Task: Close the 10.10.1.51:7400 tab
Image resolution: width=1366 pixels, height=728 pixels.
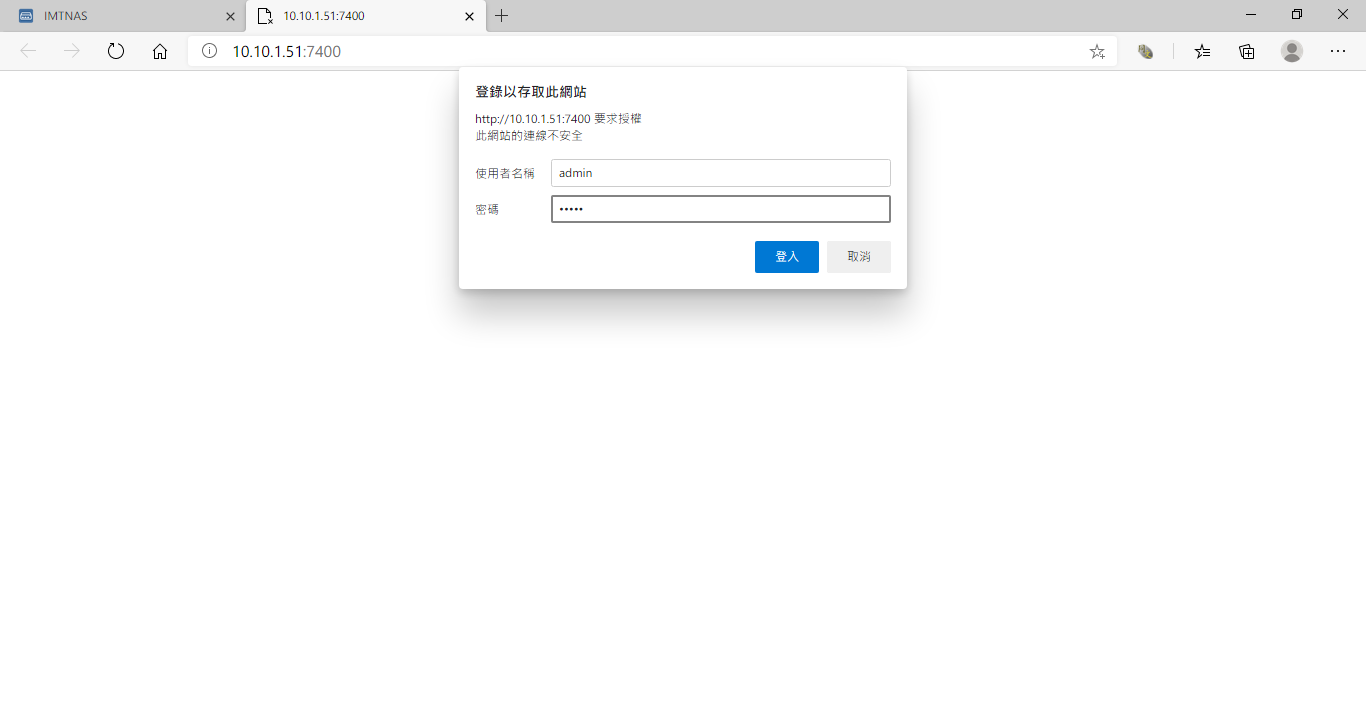Action: [x=469, y=16]
